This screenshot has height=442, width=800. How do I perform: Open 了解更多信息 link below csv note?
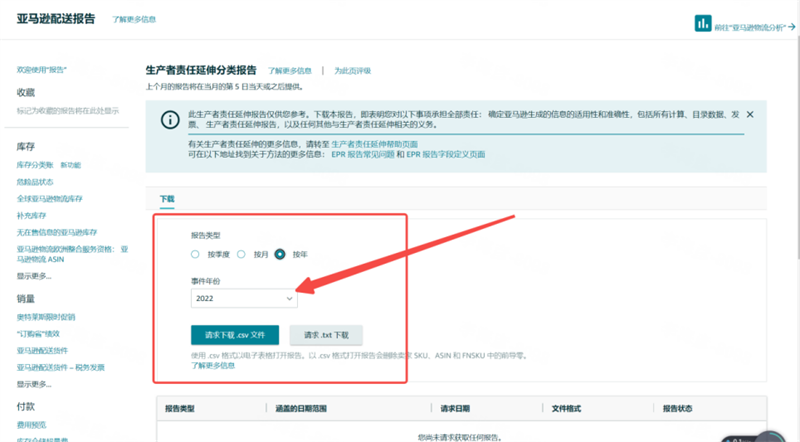213,365
